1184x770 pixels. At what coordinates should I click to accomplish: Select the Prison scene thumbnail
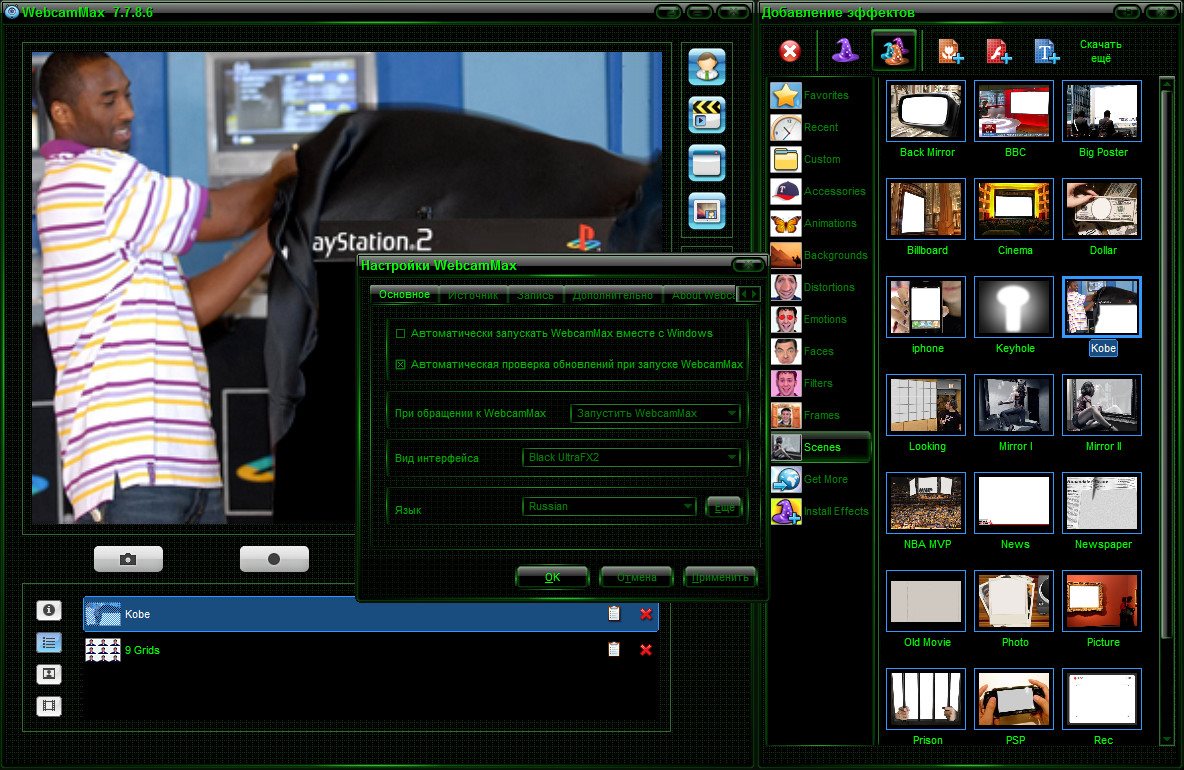click(926, 699)
